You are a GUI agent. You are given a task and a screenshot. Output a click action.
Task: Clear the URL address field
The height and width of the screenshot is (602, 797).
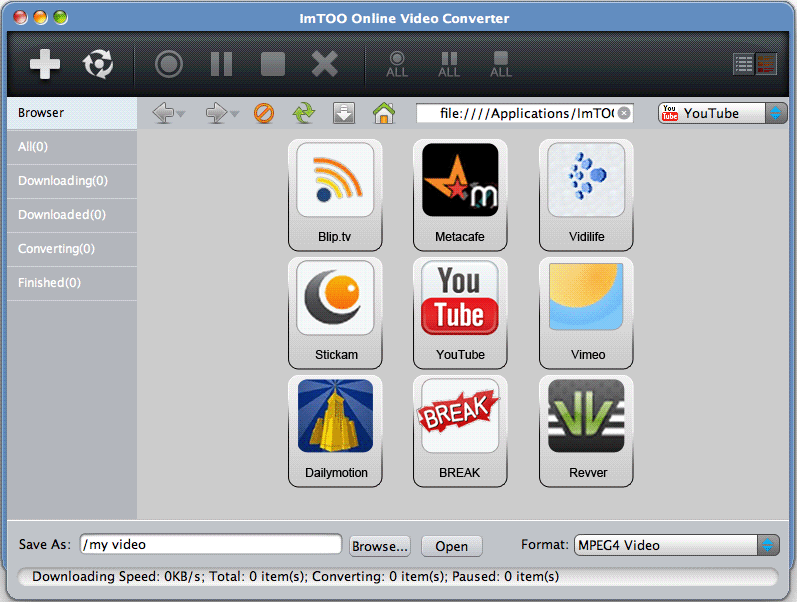click(624, 113)
